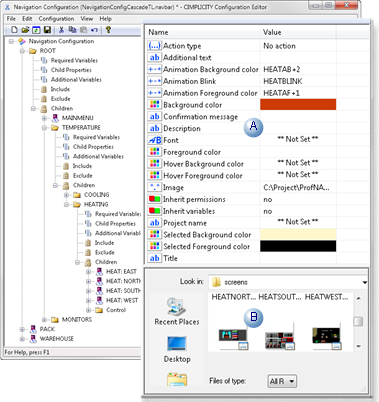Screen dimensions: 379x402
Task: Collapse the TEMPERATURE tree node
Action: coord(44,128)
